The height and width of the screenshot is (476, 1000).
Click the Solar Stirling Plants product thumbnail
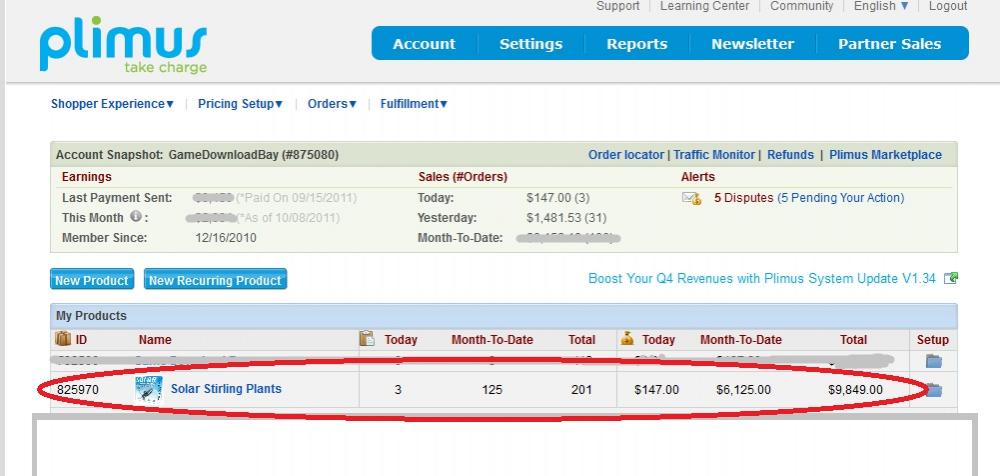pyautogui.click(x=149, y=389)
